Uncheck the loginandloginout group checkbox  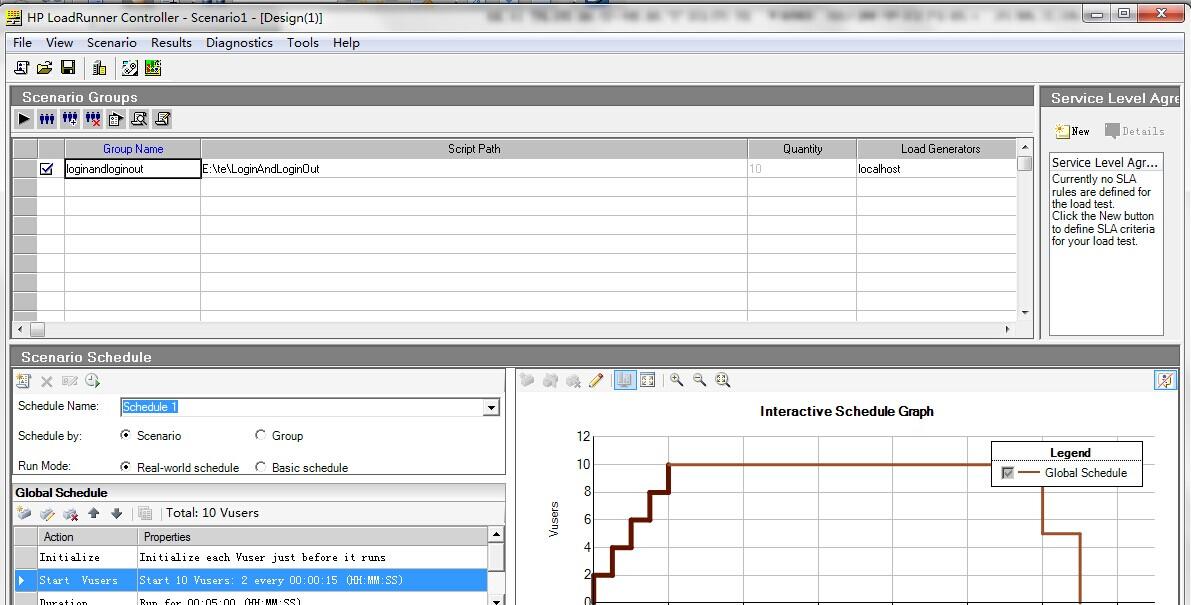click(x=46, y=169)
